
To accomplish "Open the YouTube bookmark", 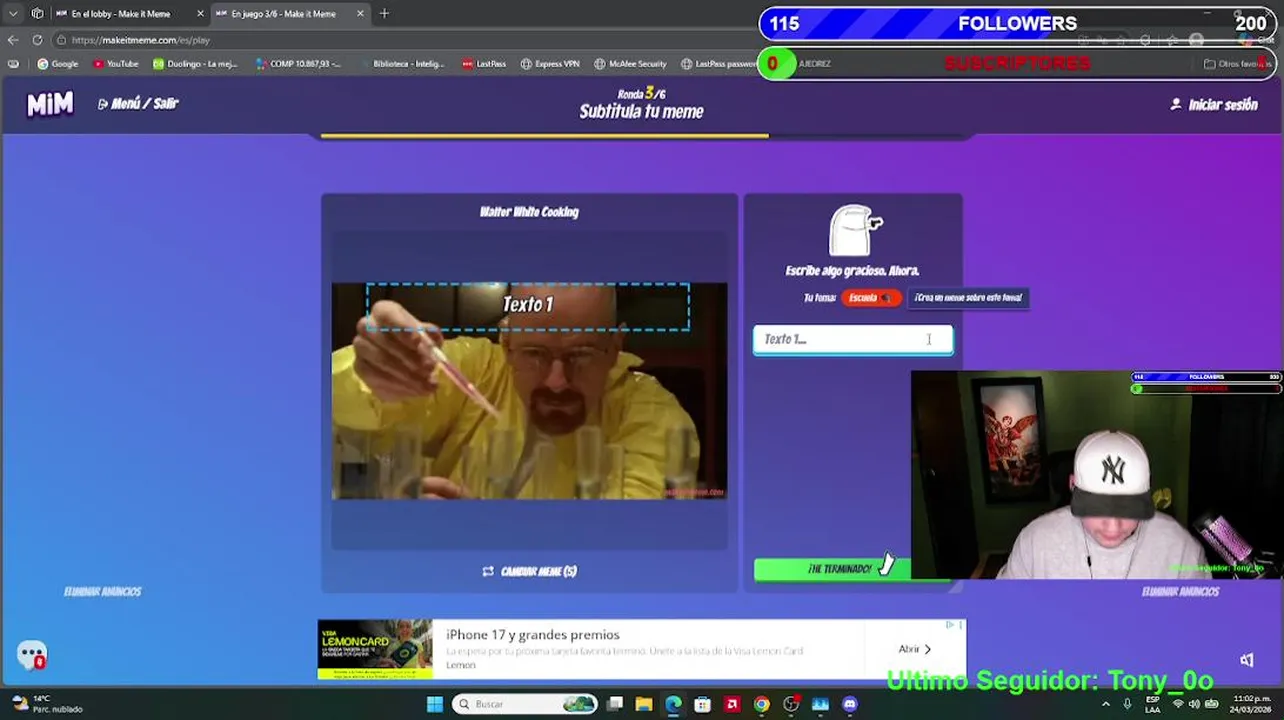I will coord(115,64).
